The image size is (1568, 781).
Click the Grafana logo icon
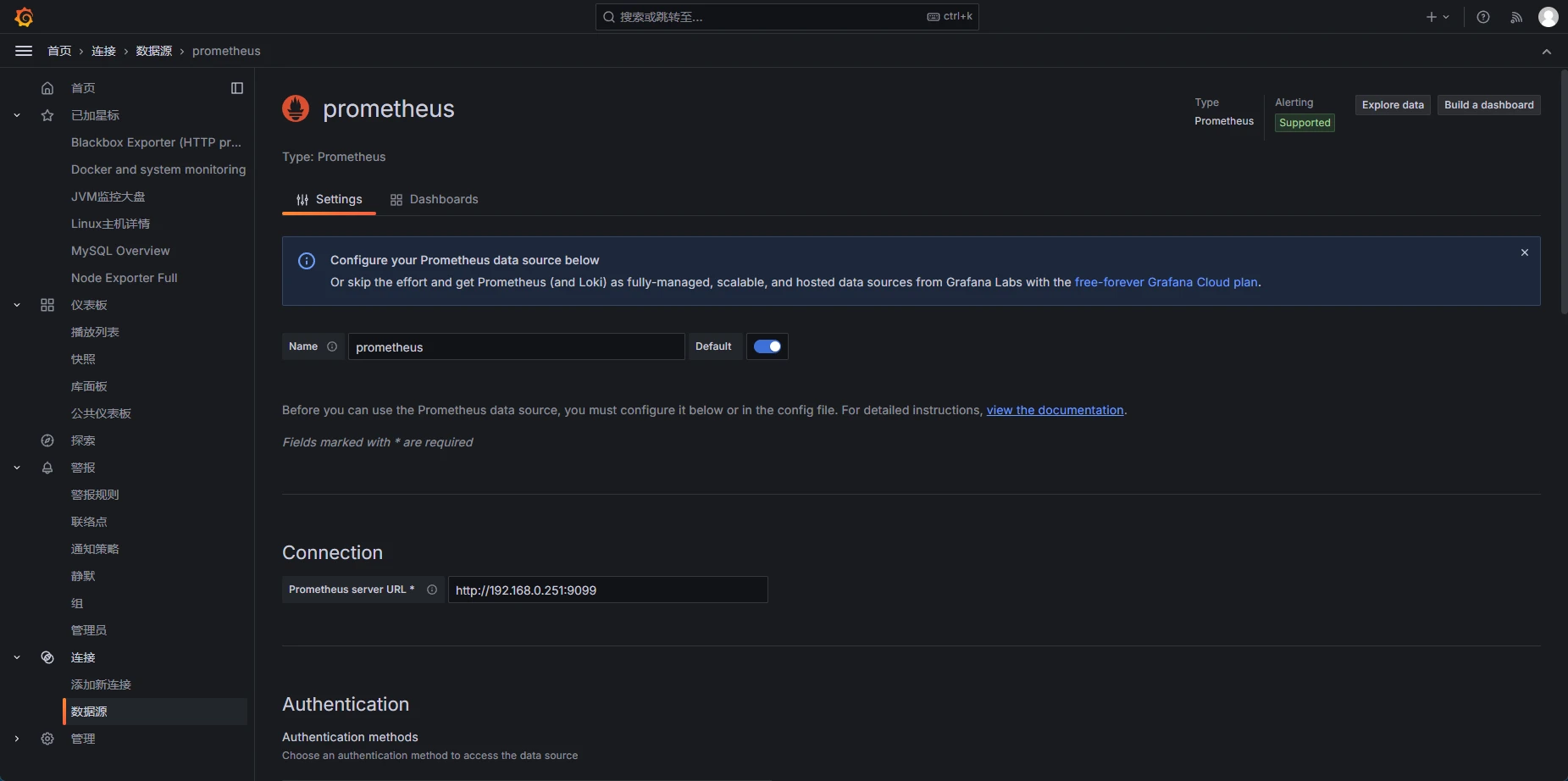[x=24, y=17]
